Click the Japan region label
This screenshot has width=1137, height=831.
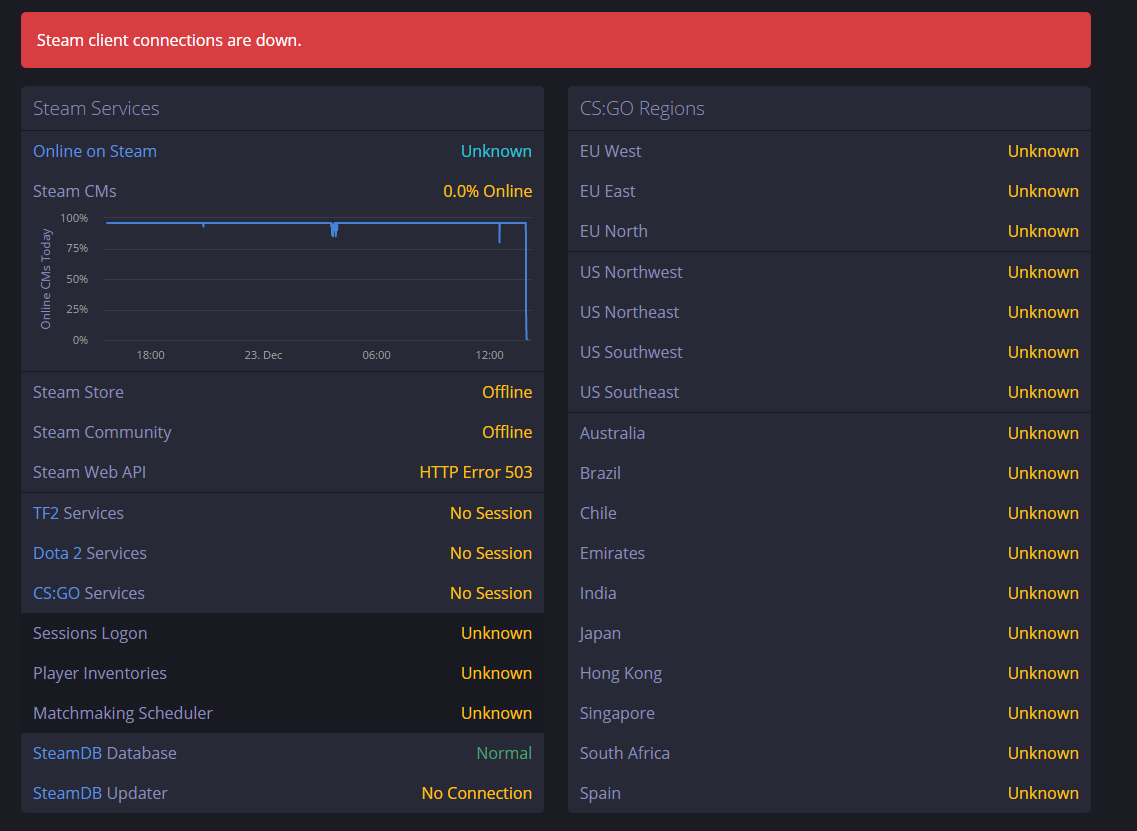[x=600, y=633]
